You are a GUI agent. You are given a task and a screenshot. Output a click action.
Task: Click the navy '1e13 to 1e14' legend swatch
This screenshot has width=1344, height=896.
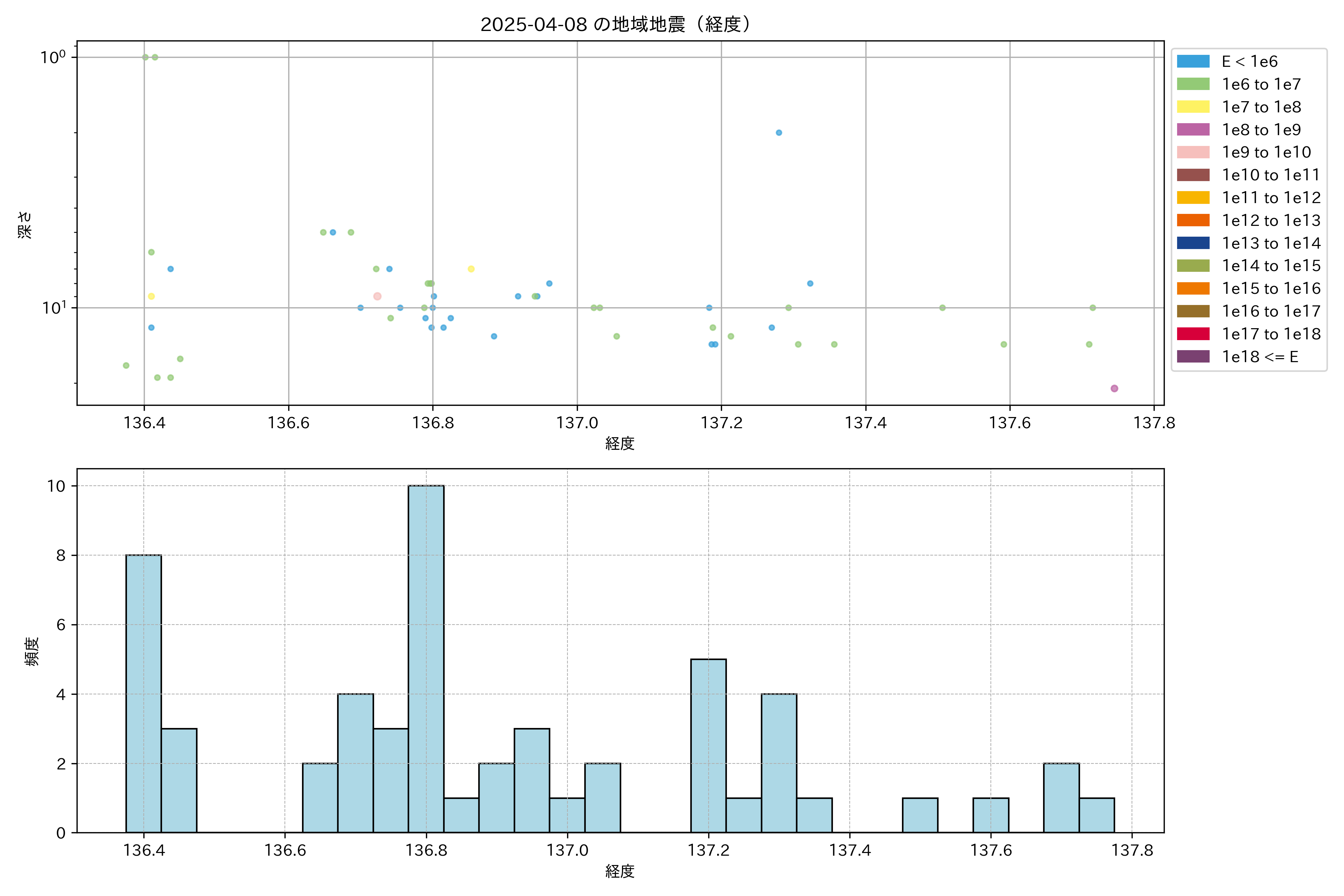1192,243
